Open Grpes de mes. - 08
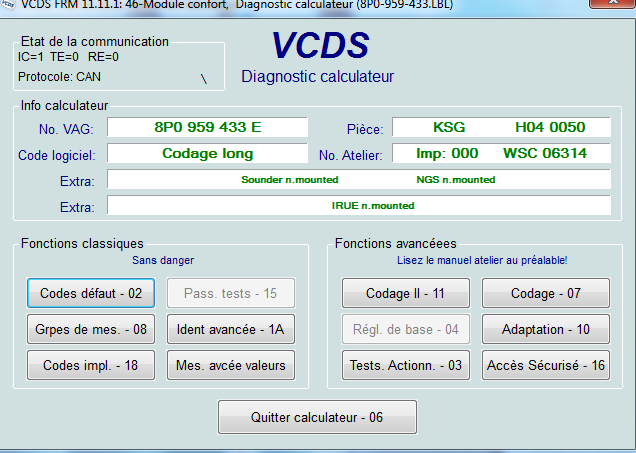This screenshot has height=453, width=636. point(91,329)
